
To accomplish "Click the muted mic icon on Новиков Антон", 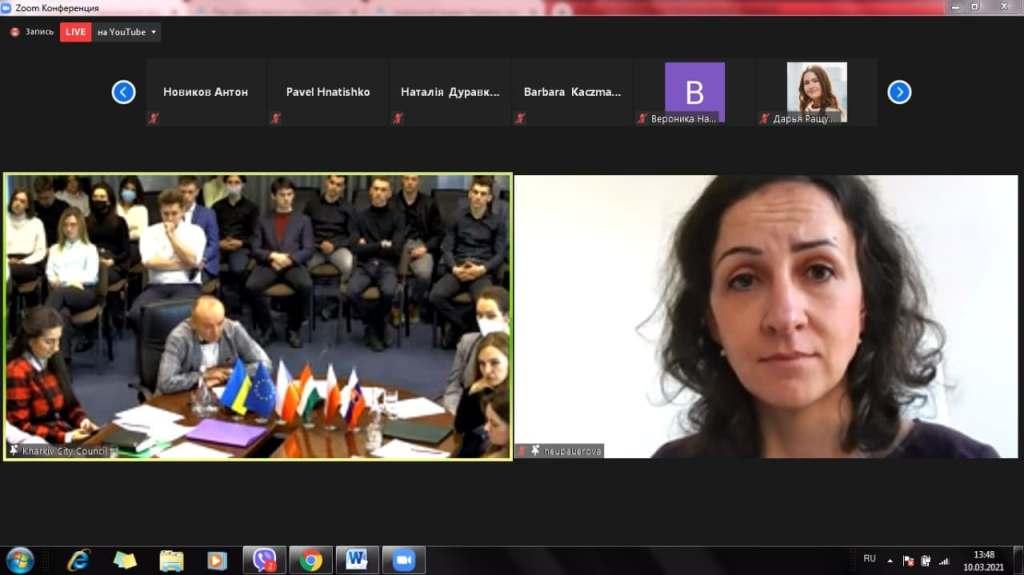I will click(x=154, y=118).
